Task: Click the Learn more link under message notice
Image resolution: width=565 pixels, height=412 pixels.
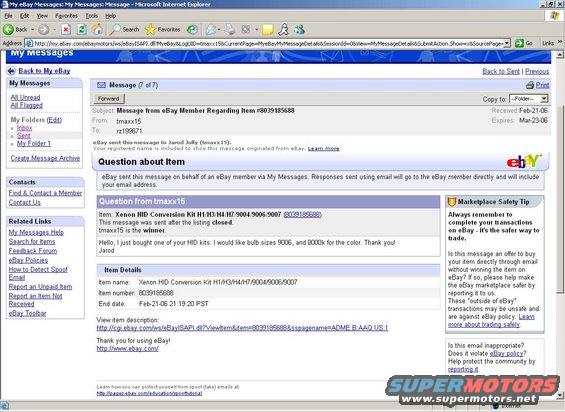Action: 323,149
